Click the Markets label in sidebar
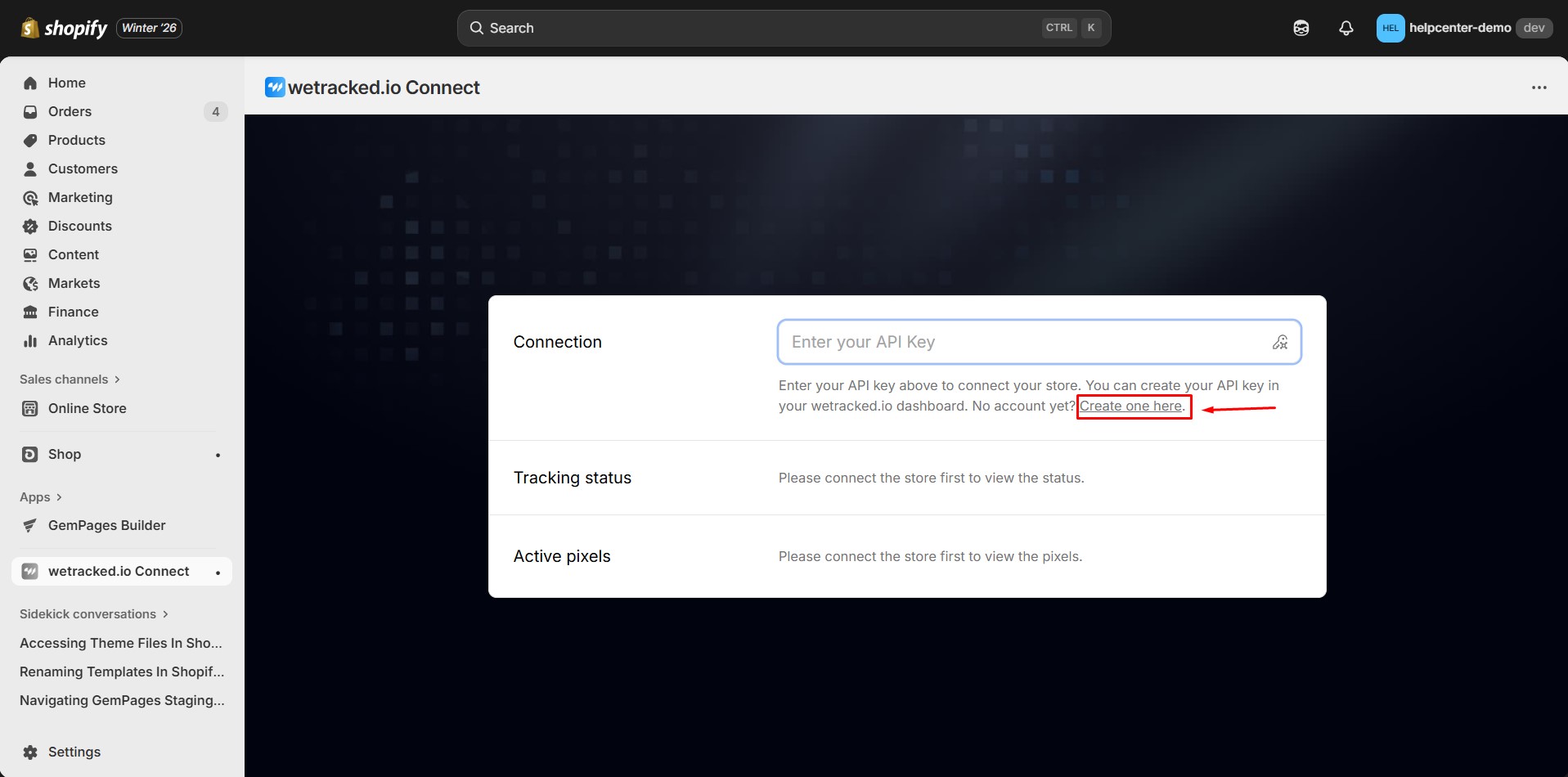Screen dimensions: 1568x777 [74, 283]
